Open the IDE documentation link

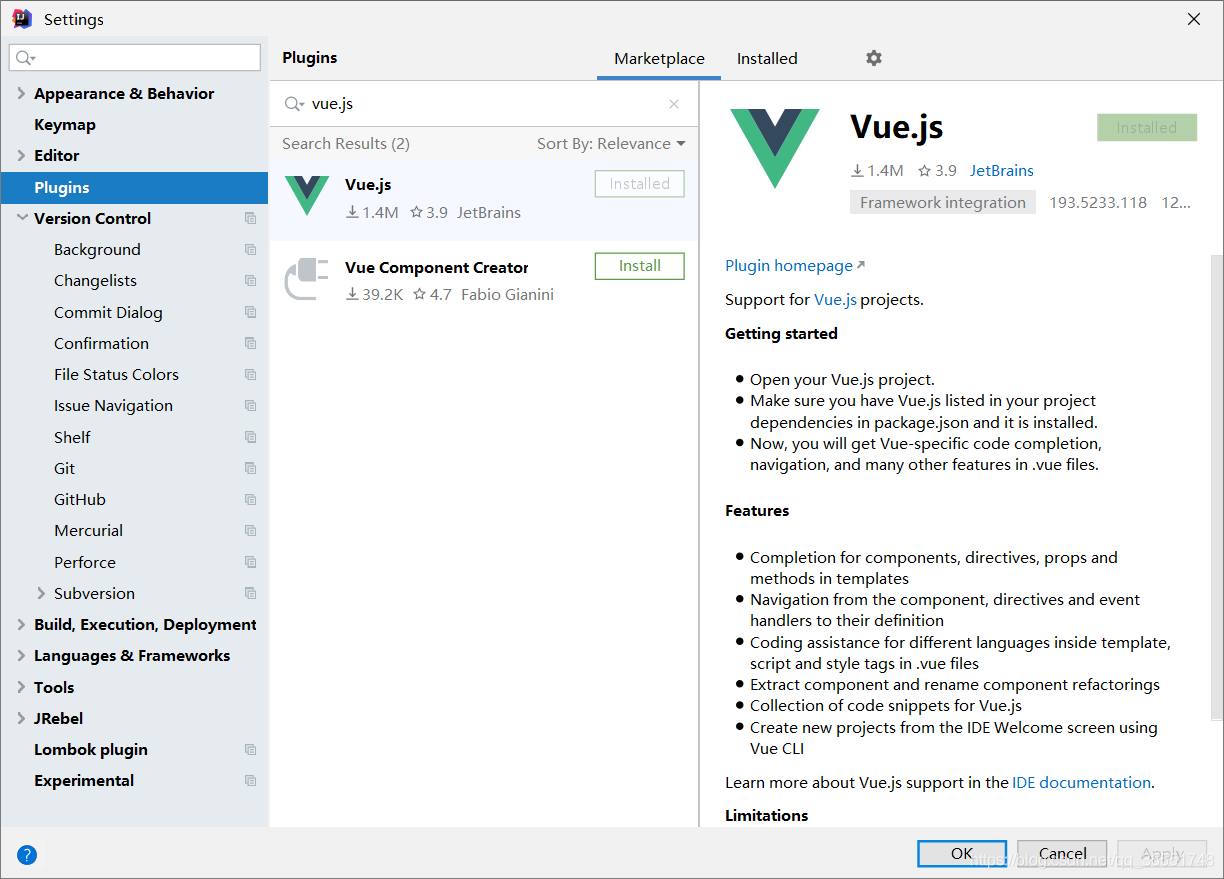point(1081,782)
